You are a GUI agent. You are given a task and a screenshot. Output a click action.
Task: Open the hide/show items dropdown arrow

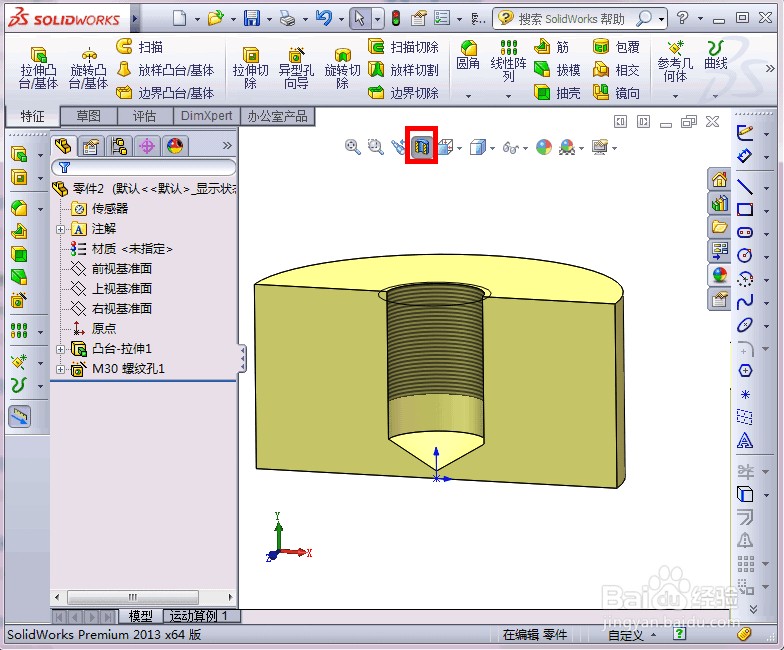pos(525,148)
